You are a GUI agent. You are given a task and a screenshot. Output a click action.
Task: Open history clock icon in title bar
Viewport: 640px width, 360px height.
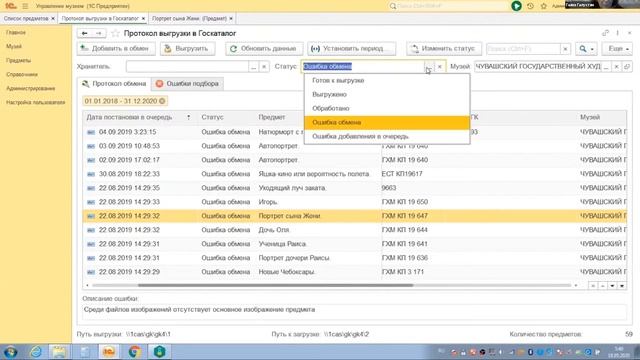click(530, 6)
